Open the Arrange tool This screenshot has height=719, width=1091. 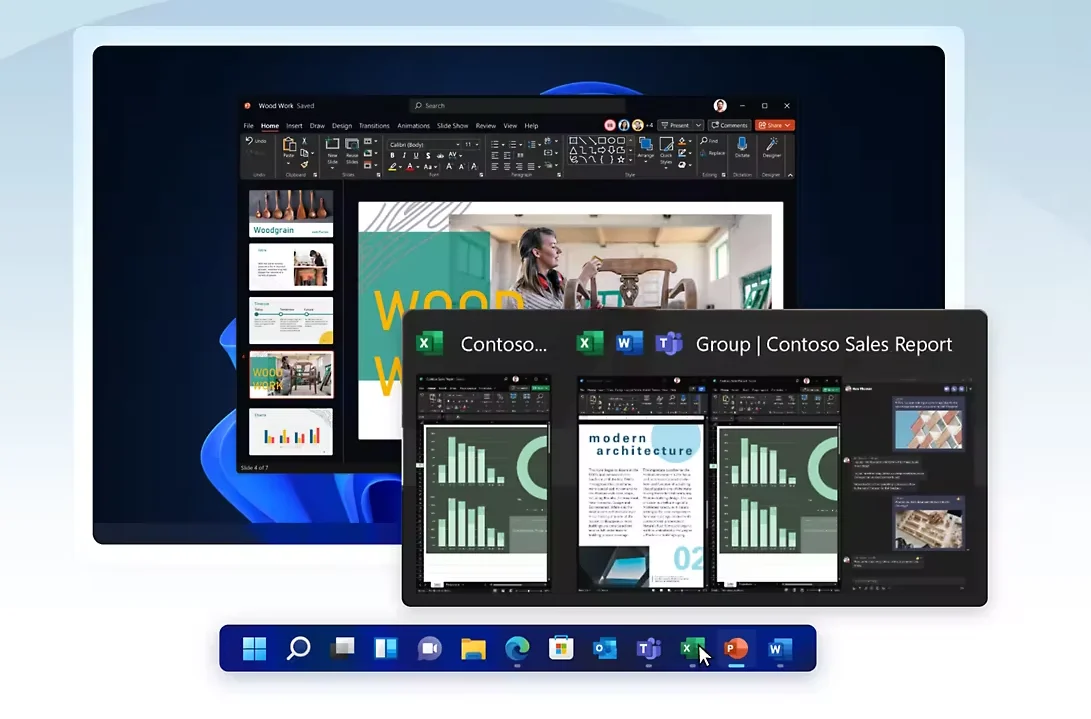tap(646, 146)
